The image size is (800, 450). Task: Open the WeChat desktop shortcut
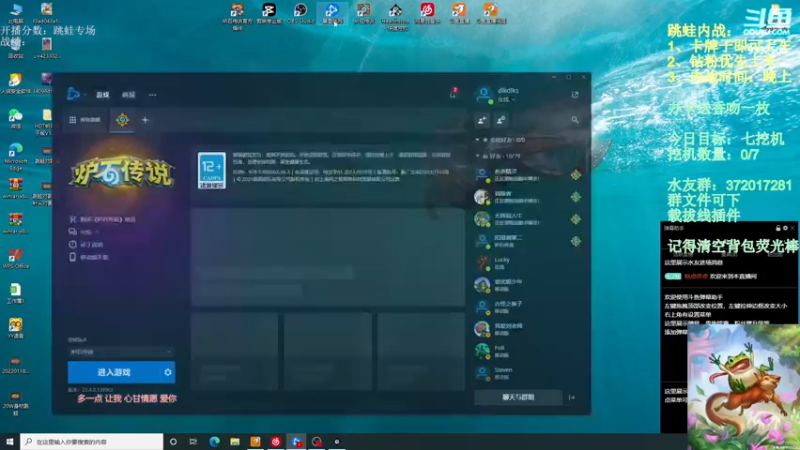click(15, 118)
